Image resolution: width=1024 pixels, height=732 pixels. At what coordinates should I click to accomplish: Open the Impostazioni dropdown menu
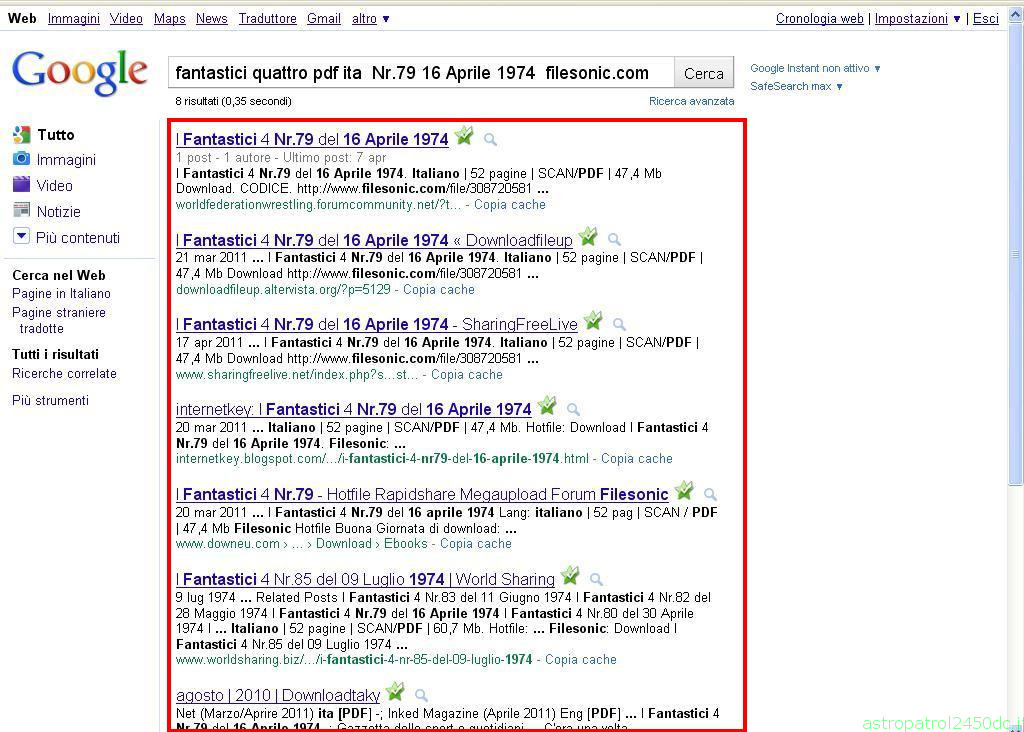coord(918,19)
